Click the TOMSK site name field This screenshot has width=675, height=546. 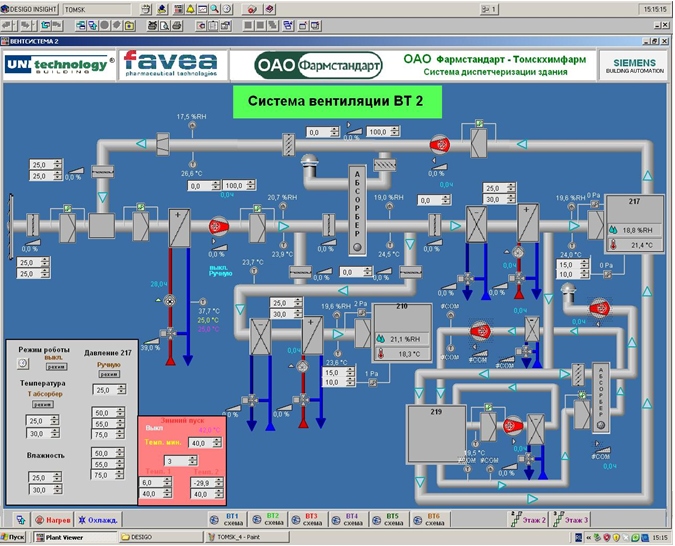click(x=97, y=9)
